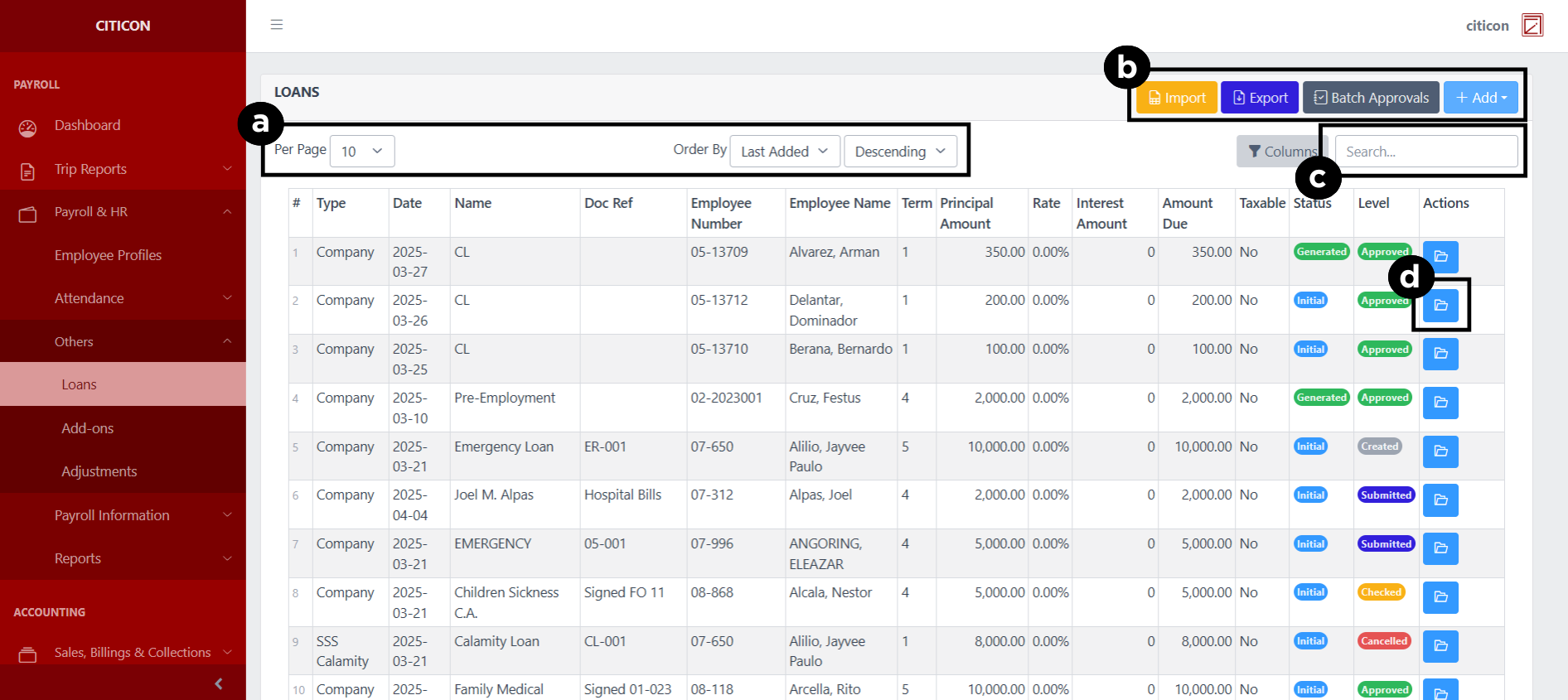
Task: Click the LOANS page title
Action: (297, 92)
